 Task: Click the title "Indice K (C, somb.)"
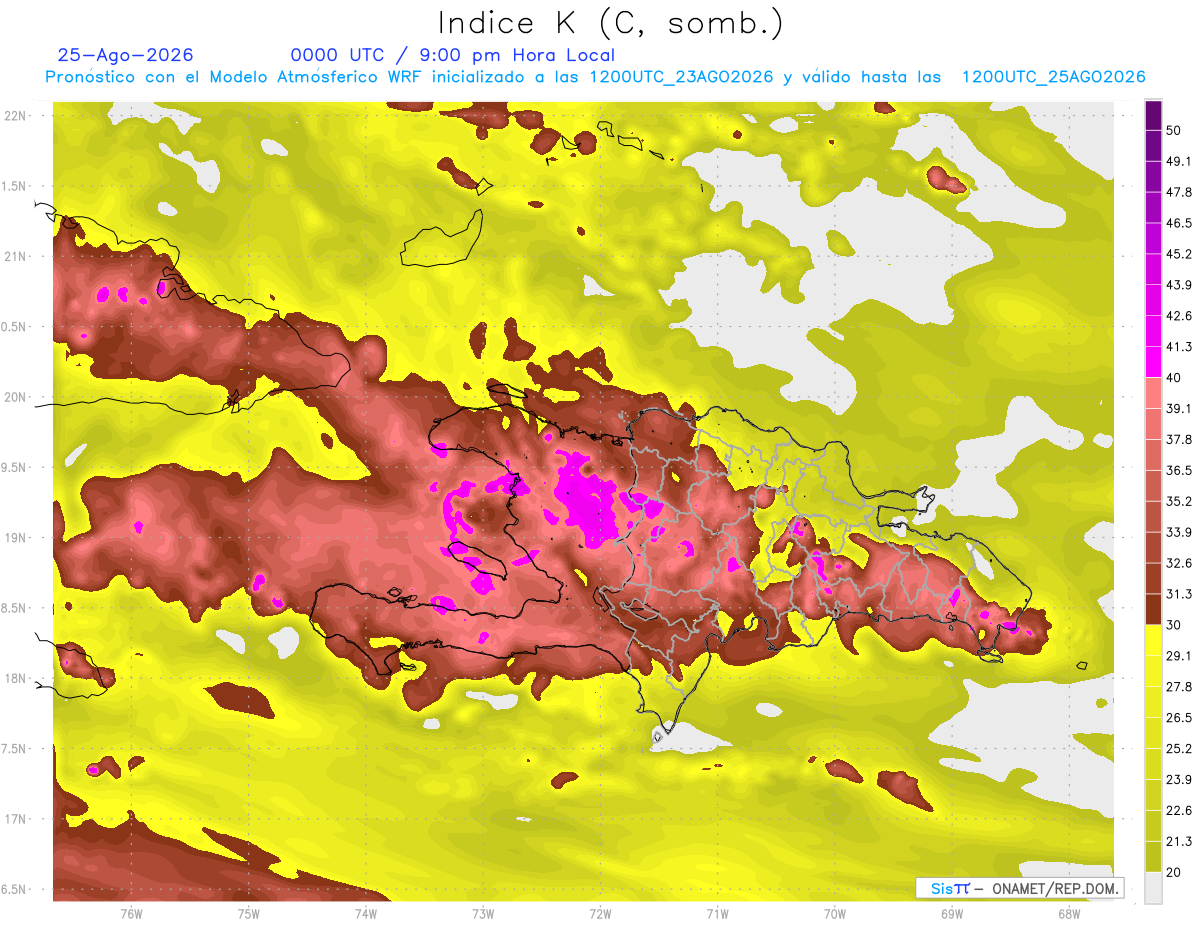pos(611,23)
